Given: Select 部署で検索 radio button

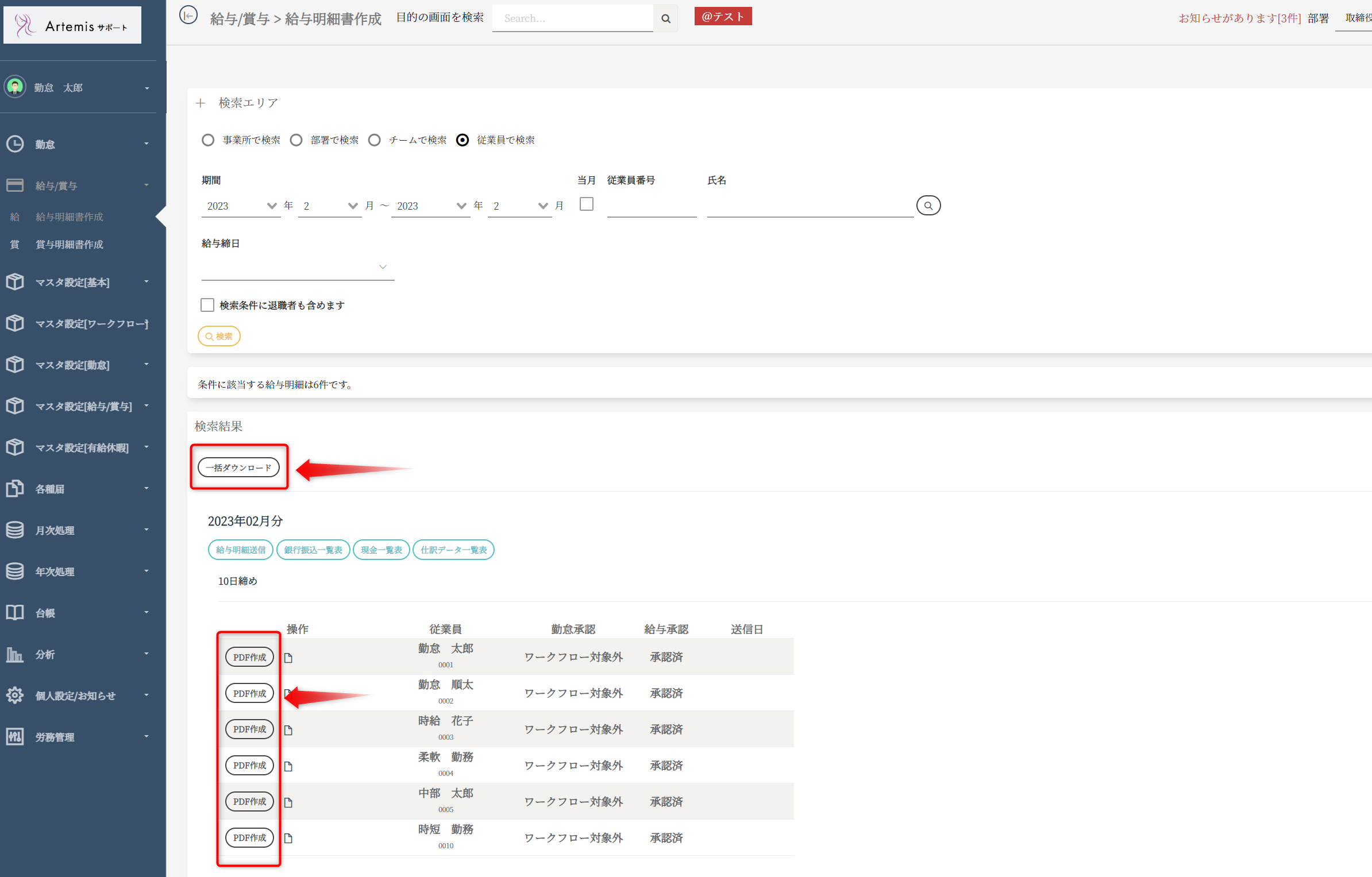Looking at the screenshot, I should pyautogui.click(x=296, y=140).
